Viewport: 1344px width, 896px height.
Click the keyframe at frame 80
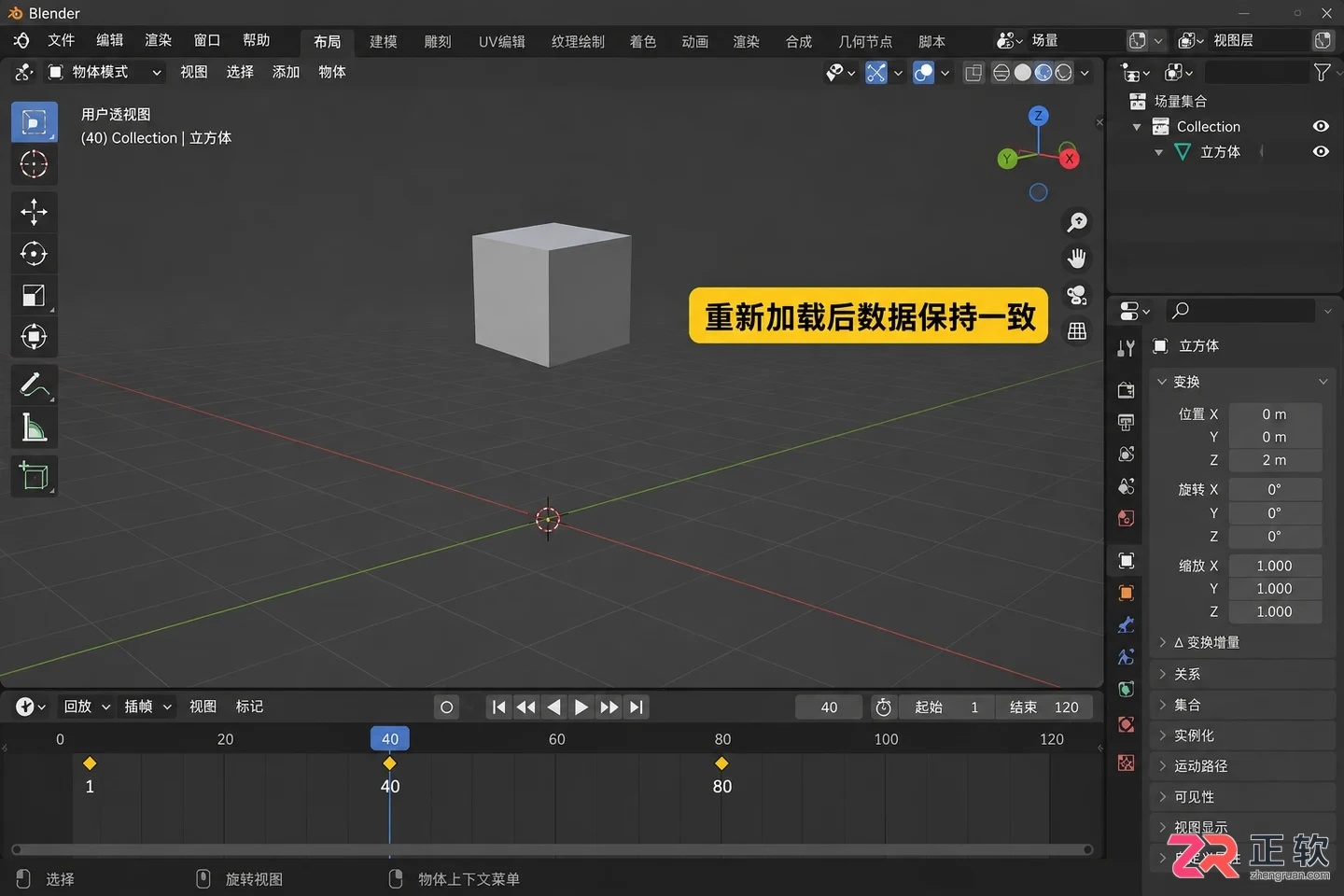(x=721, y=763)
